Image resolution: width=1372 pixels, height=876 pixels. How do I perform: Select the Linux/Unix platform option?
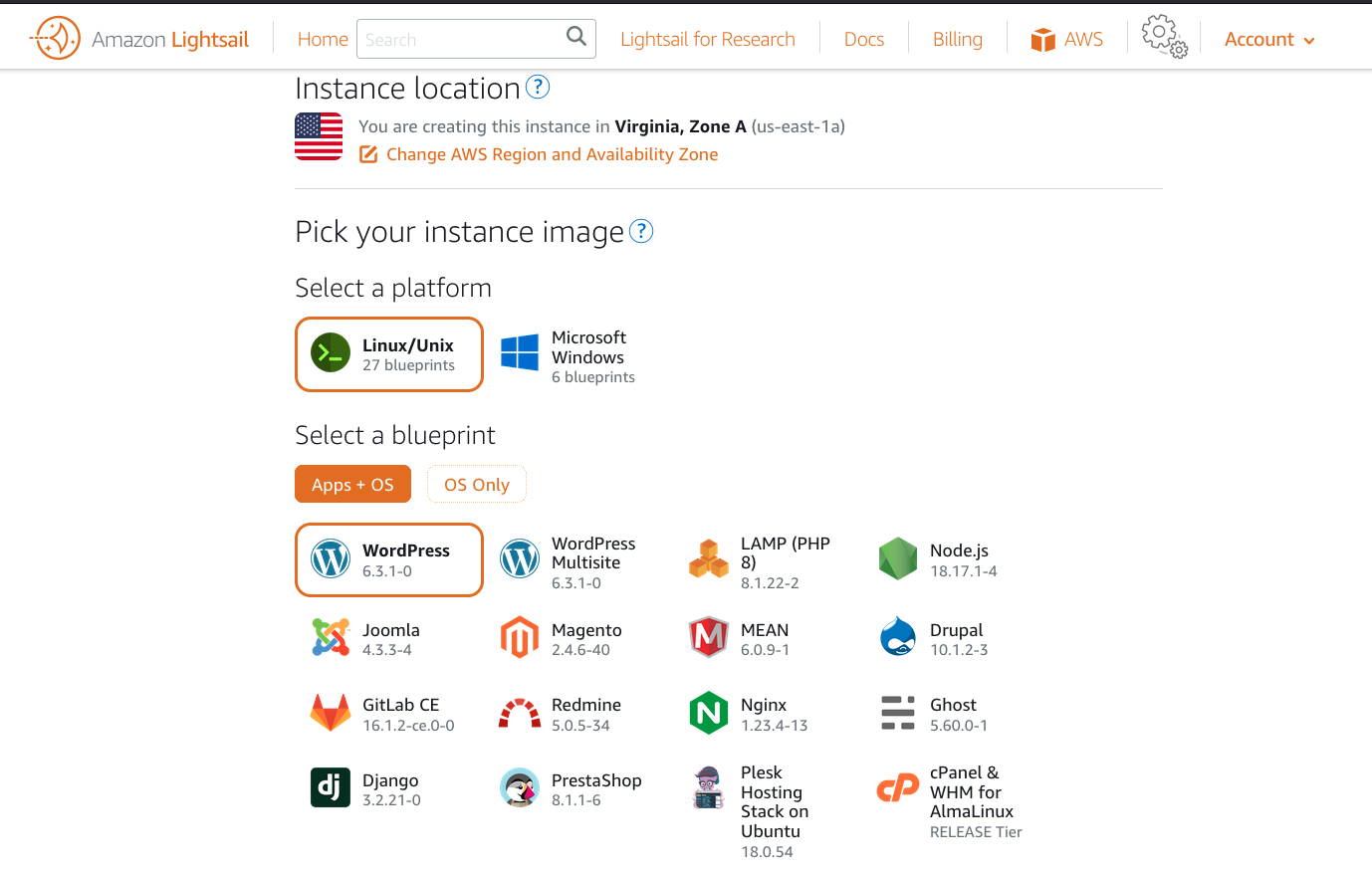[x=389, y=354]
